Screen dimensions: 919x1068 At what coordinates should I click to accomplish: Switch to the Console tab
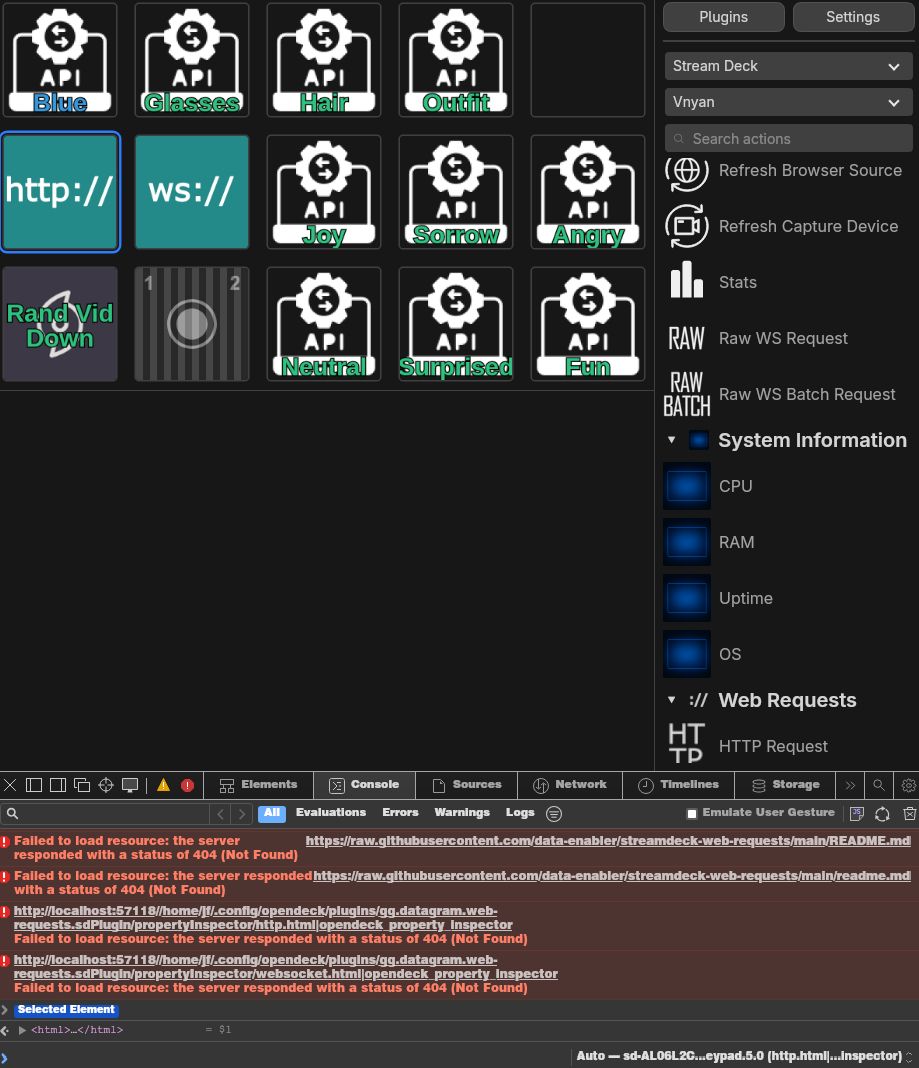364,785
